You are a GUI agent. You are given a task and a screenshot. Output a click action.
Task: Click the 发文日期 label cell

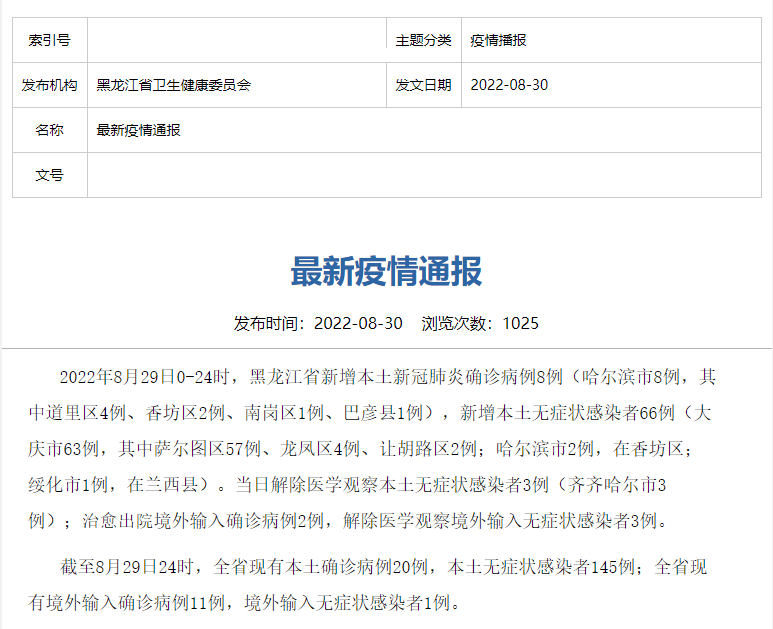click(423, 85)
